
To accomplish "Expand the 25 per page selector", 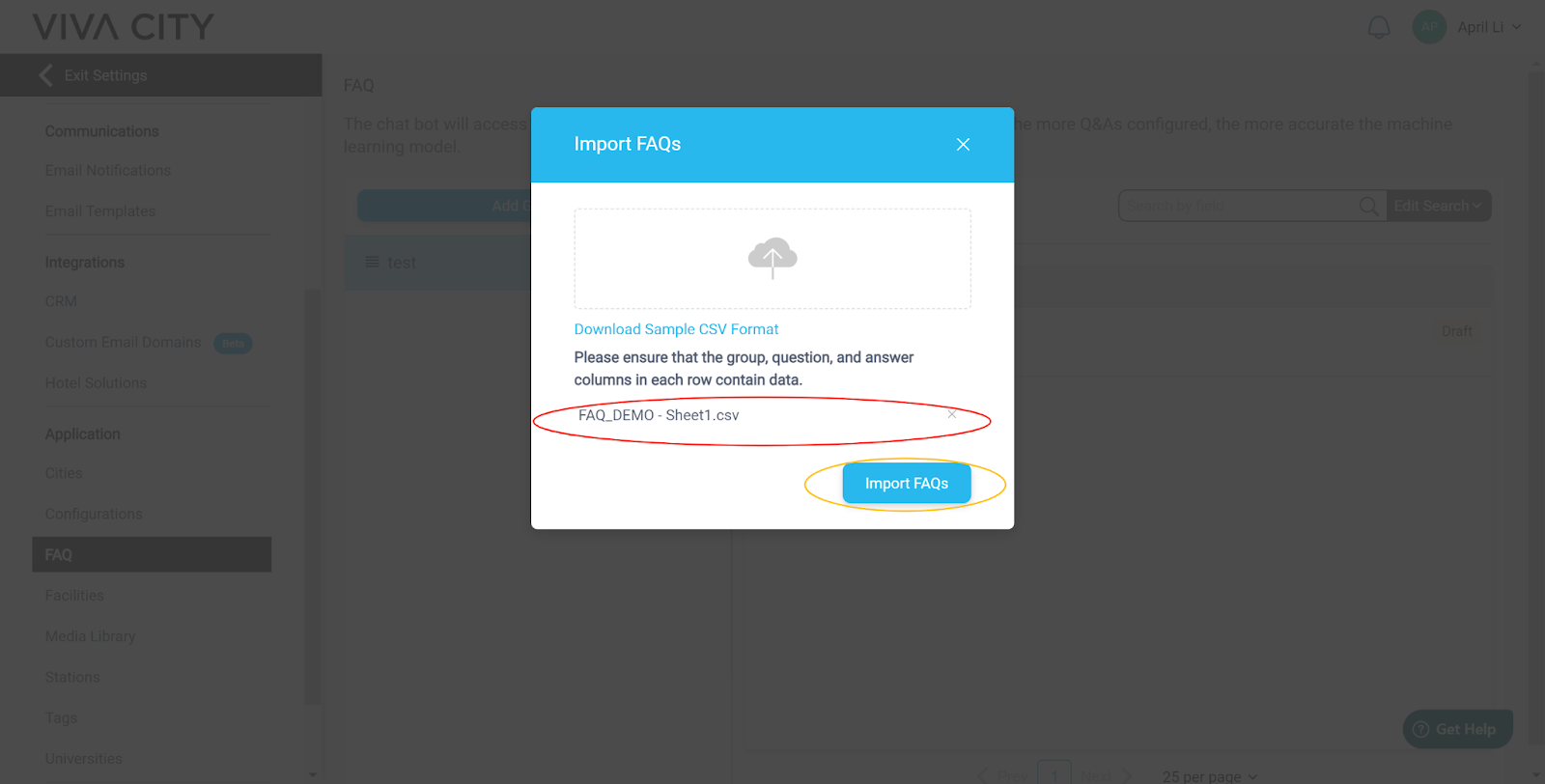I will 1210,776.
